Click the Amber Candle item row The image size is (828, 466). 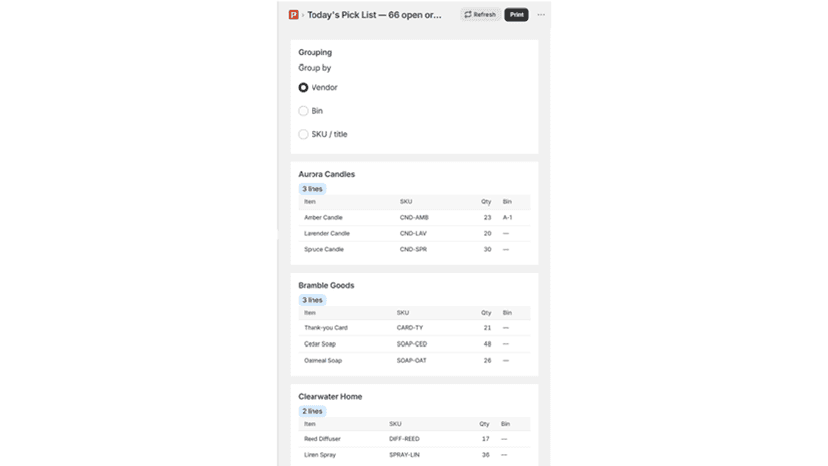[x=415, y=218]
